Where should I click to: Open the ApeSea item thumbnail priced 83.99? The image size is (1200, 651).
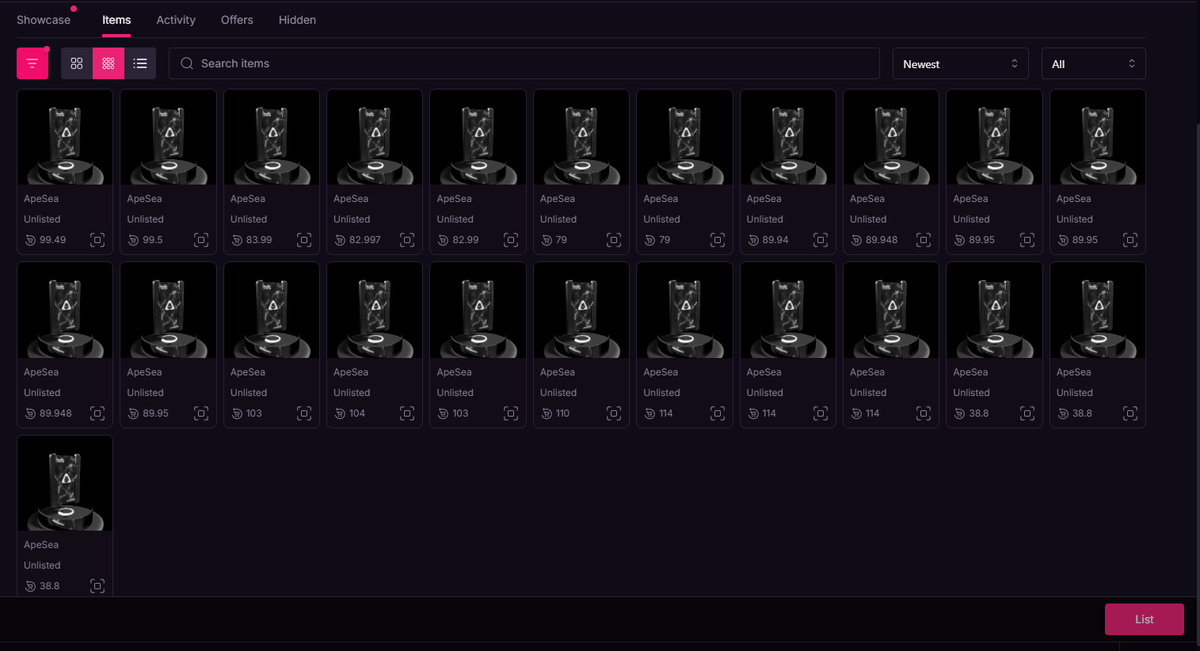(x=272, y=137)
